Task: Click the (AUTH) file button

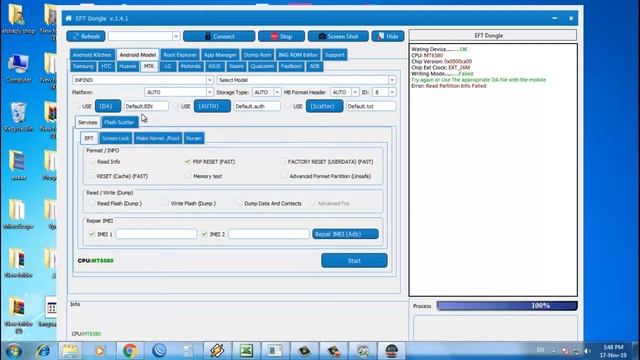Action: point(212,106)
